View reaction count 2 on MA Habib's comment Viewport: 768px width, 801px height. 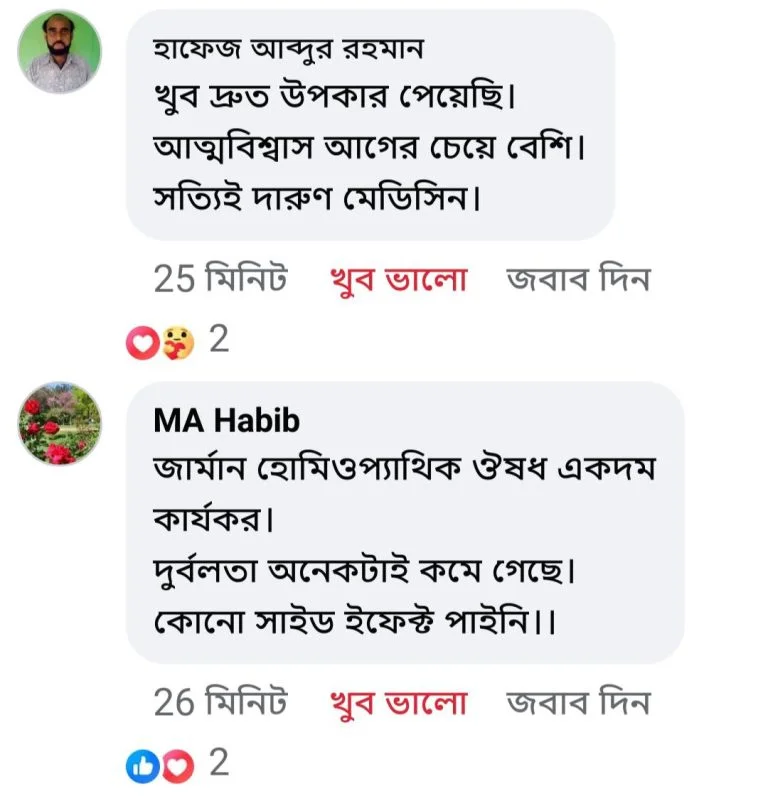point(218,765)
